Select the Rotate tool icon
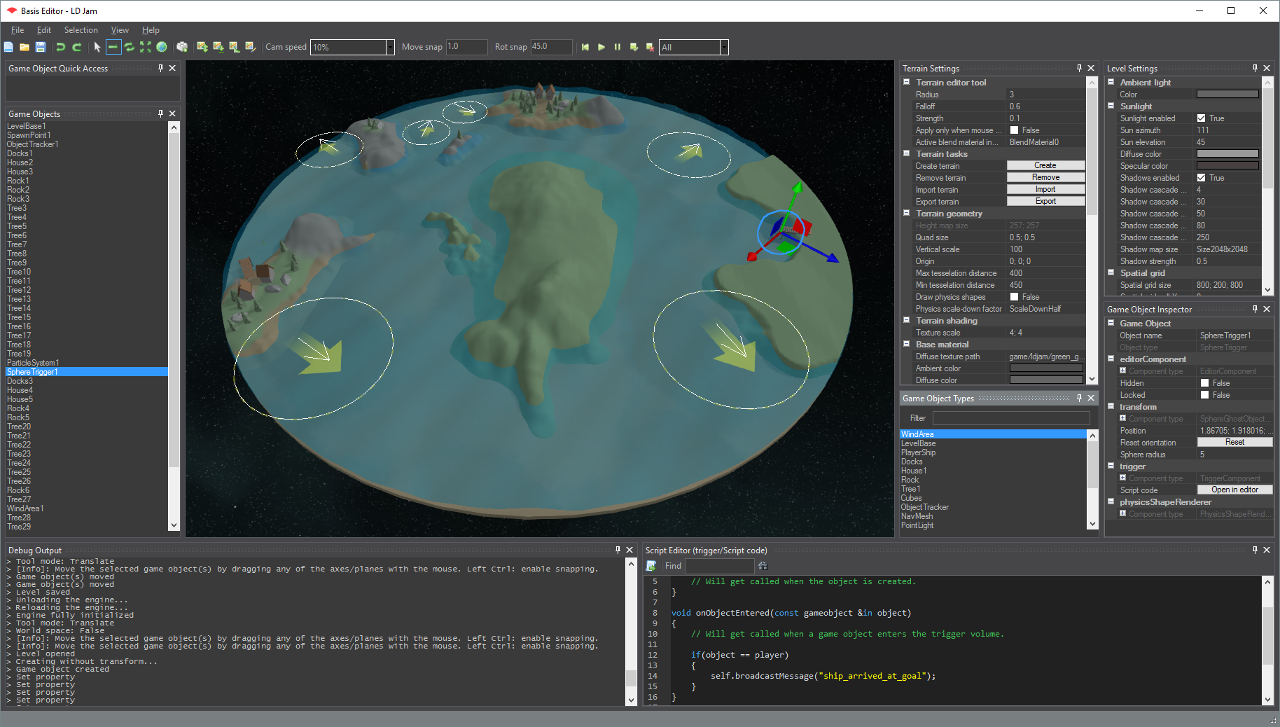Image resolution: width=1280 pixels, height=727 pixels. [x=129, y=47]
